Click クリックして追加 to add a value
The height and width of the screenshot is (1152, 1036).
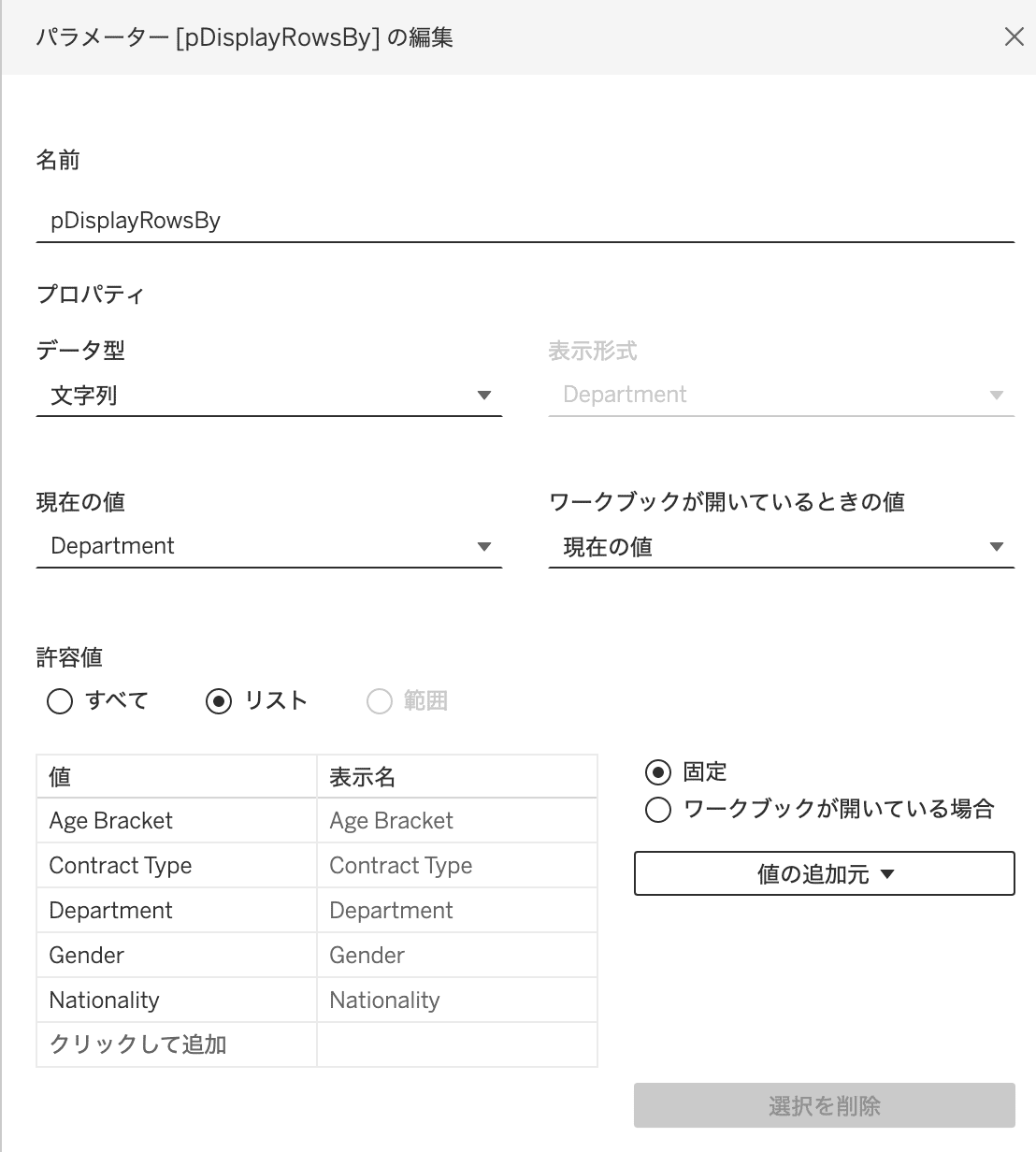tap(177, 1044)
